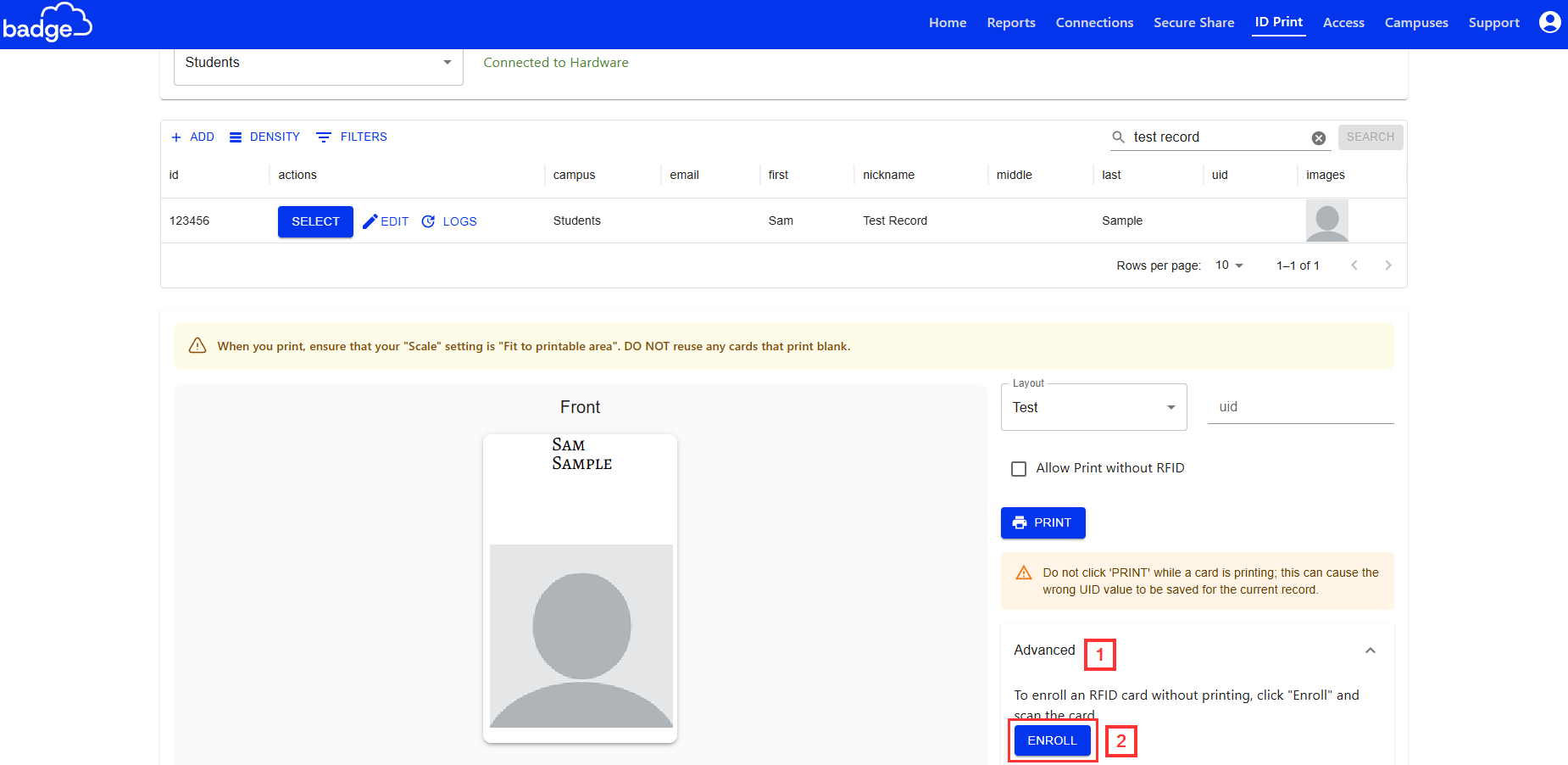This screenshot has width=1568, height=765.
Task: Click the LOGS history icon
Action: (428, 221)
